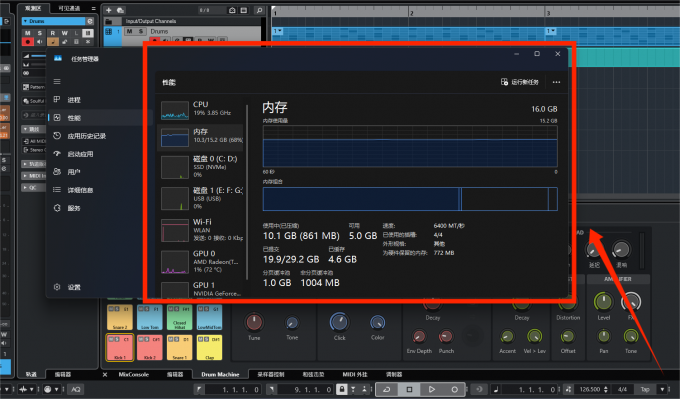Screen dimensions: 680x399
Task: Click the 126.500 tempo stepper arrows
Action: [606, 389]
